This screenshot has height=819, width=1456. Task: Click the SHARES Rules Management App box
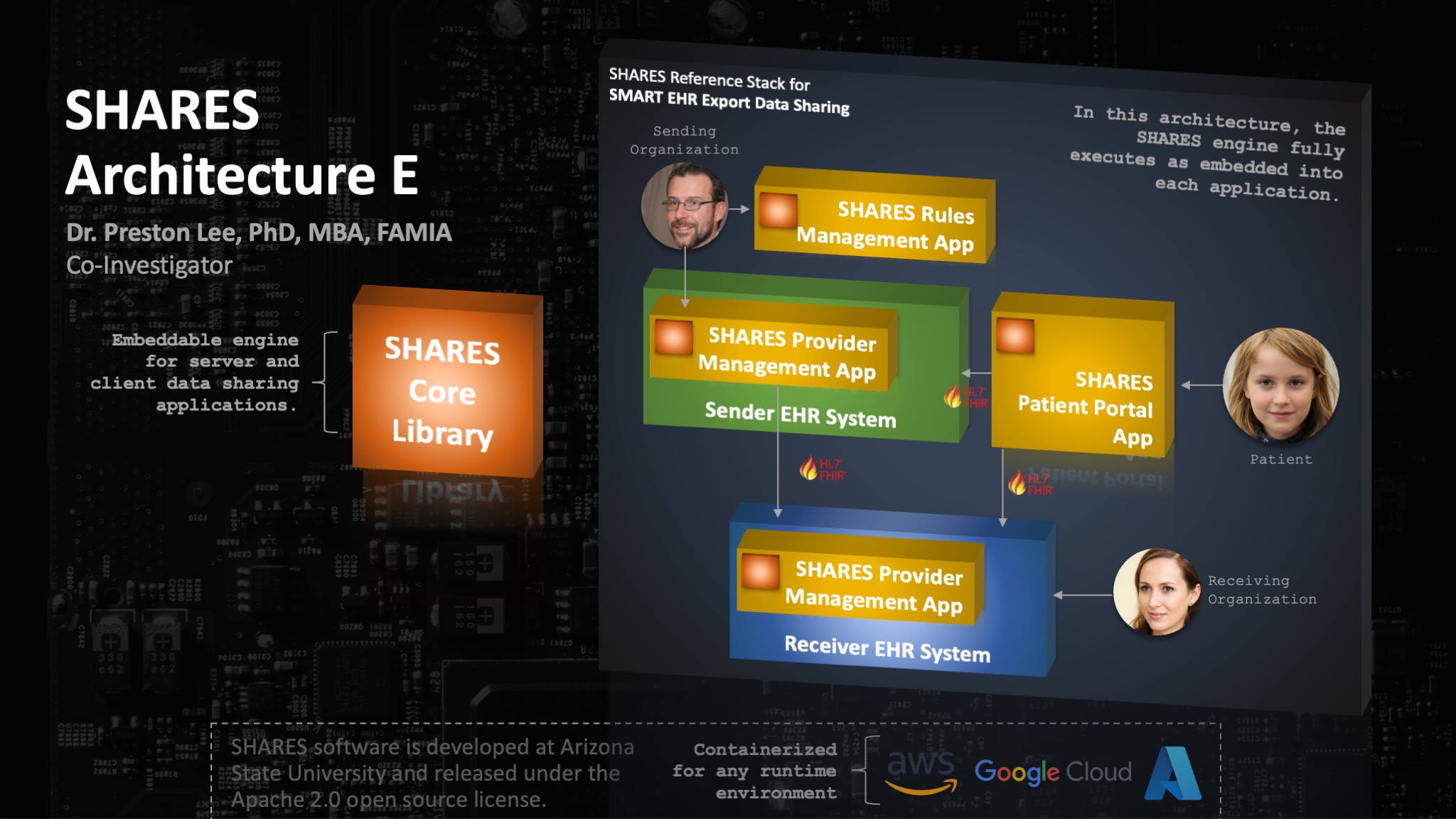tap(874, 215)
